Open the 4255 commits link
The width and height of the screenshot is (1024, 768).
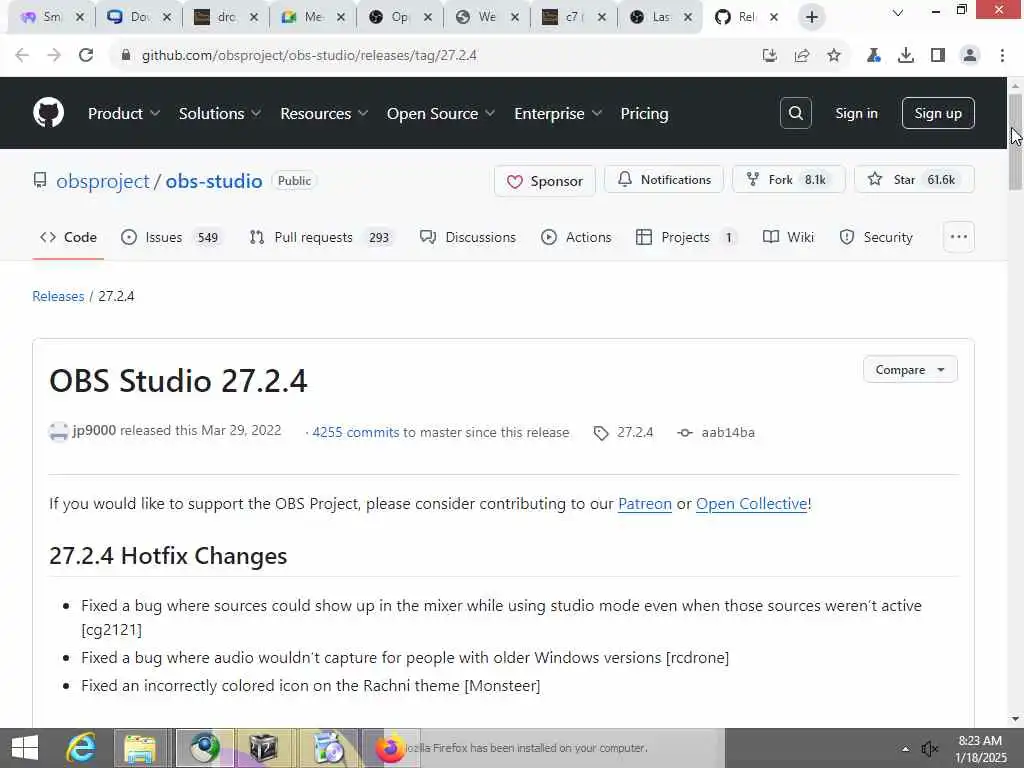(x=355, y=432)
